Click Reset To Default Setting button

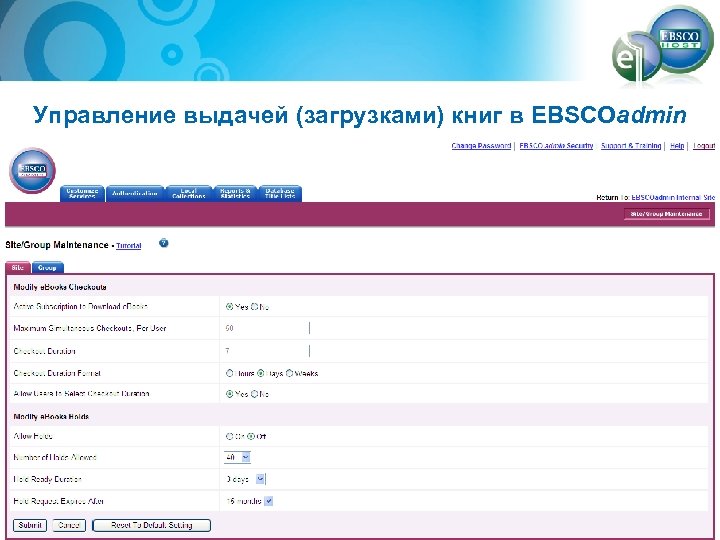tap(152, 525)
